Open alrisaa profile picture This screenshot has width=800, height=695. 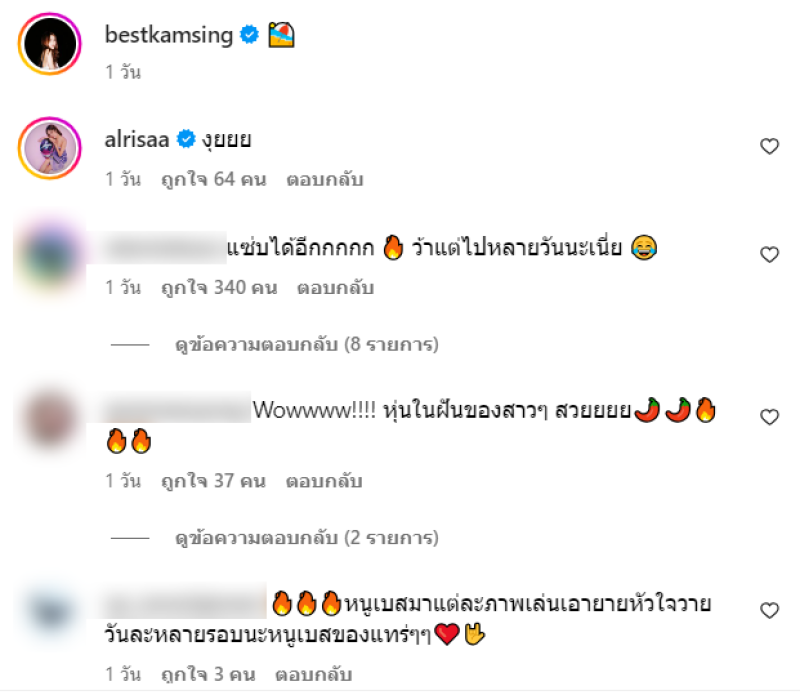(49, 148)
